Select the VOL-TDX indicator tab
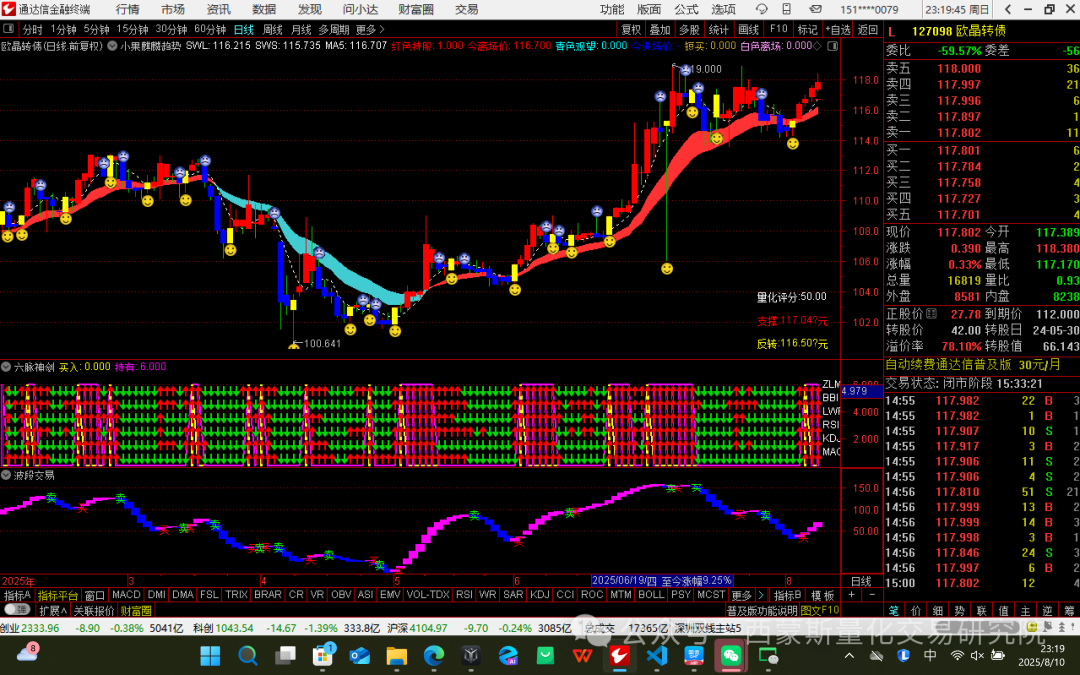This screenshot has width=1080, height=675. click(428, 594)
